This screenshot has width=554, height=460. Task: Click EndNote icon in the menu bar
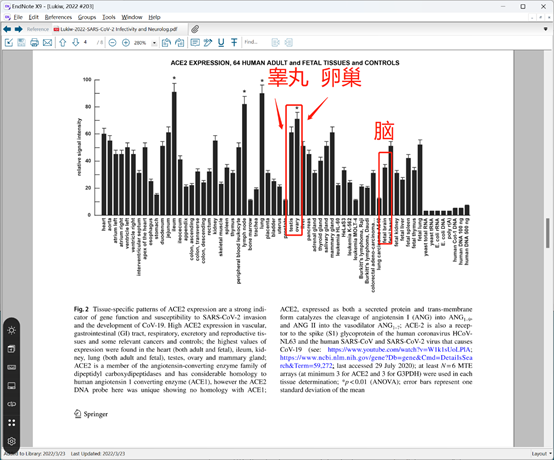pos(8,17)
